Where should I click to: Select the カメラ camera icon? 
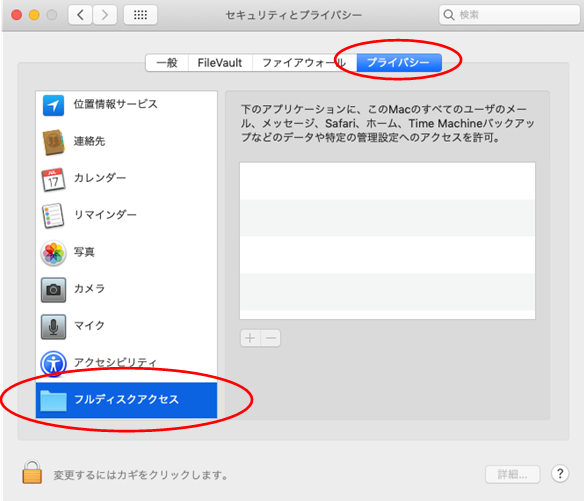[x=53, y=289]
